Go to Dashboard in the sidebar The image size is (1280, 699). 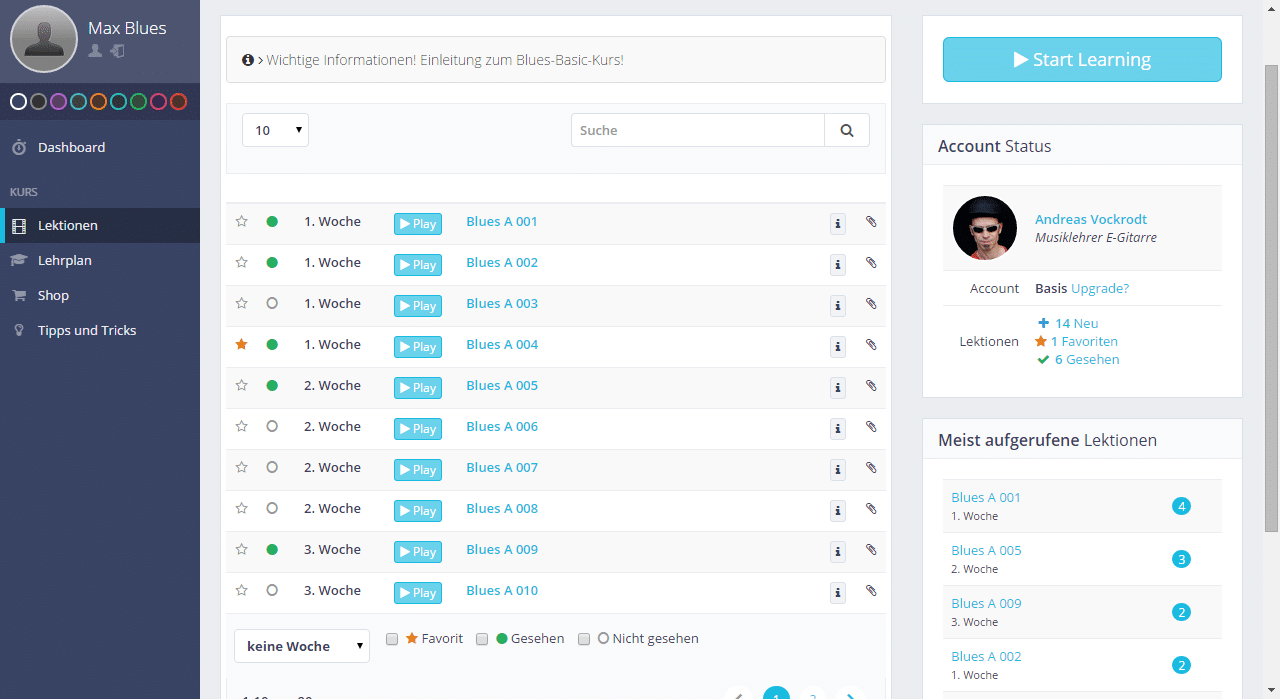[100, 147]
